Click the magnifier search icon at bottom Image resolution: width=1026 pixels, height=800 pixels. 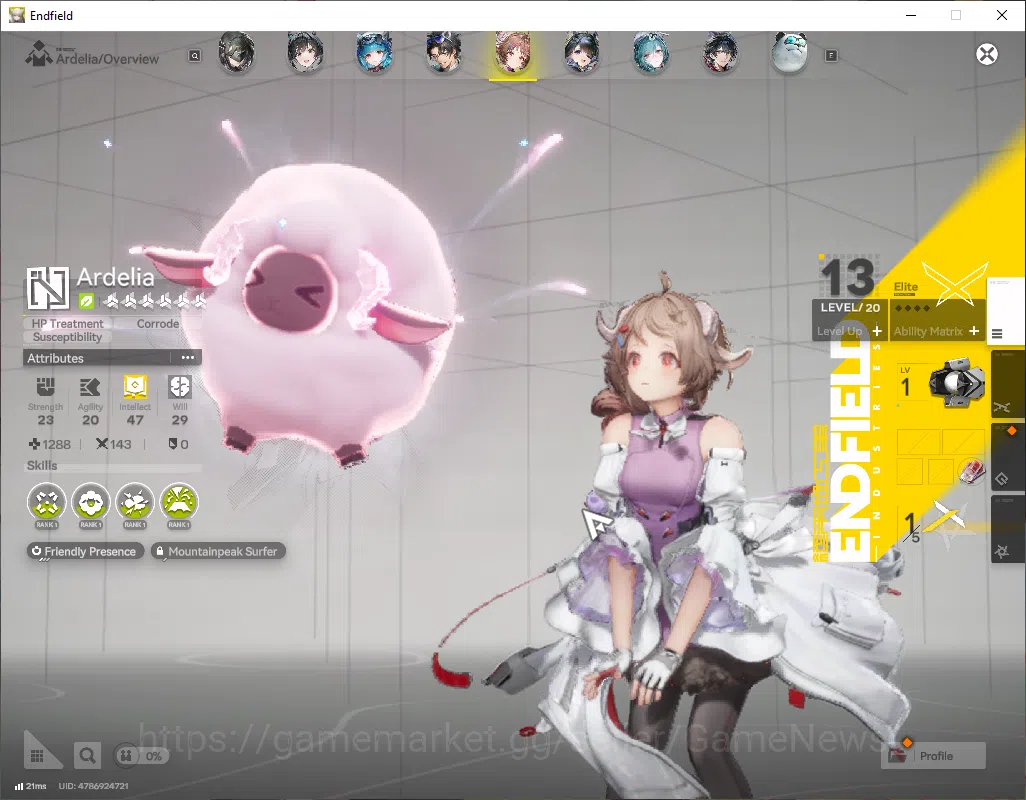coord(87,756)
